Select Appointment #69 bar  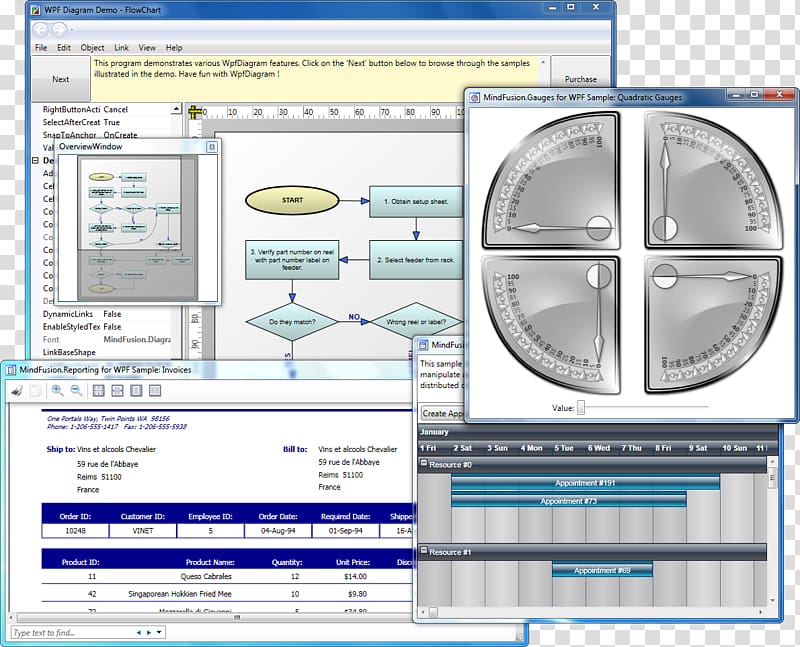(602, 570)
